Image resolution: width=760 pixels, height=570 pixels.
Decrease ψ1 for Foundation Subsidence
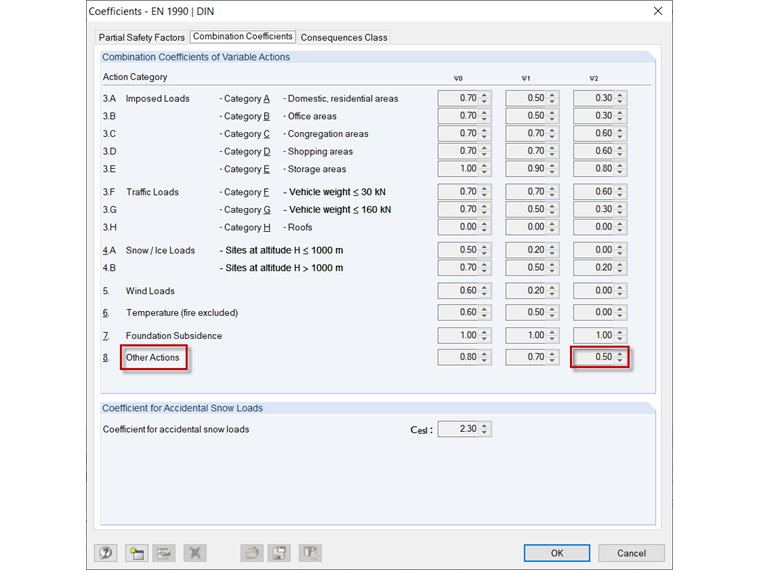click(x=552, y=339)
